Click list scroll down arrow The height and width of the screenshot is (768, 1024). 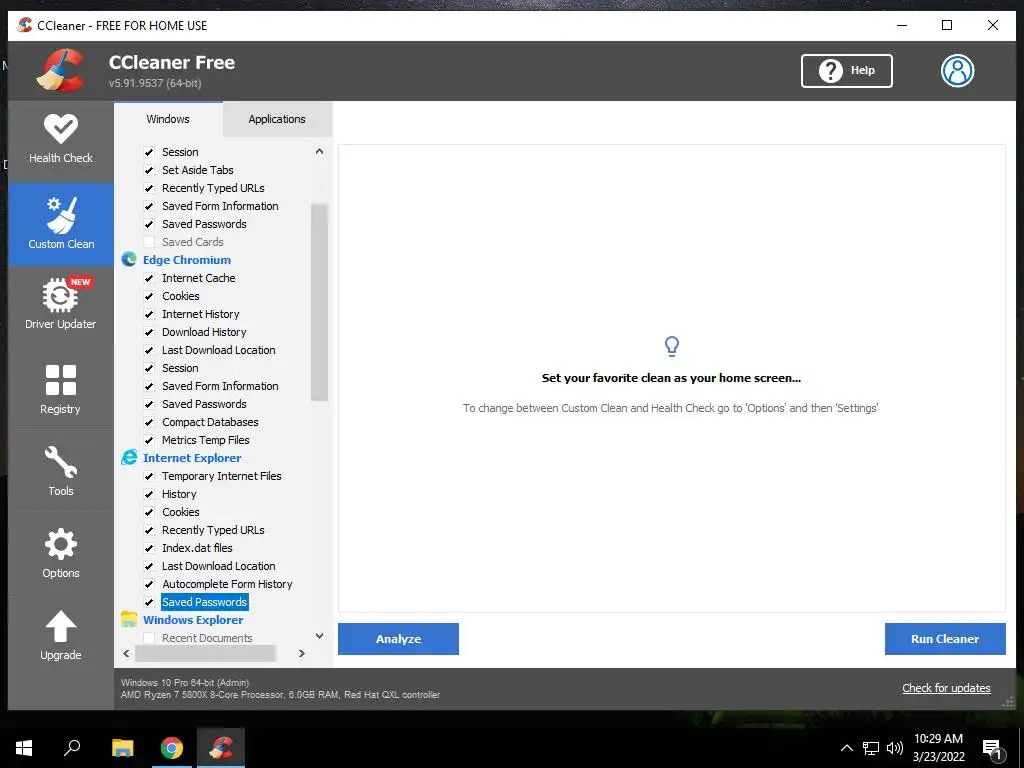[319, 635]
